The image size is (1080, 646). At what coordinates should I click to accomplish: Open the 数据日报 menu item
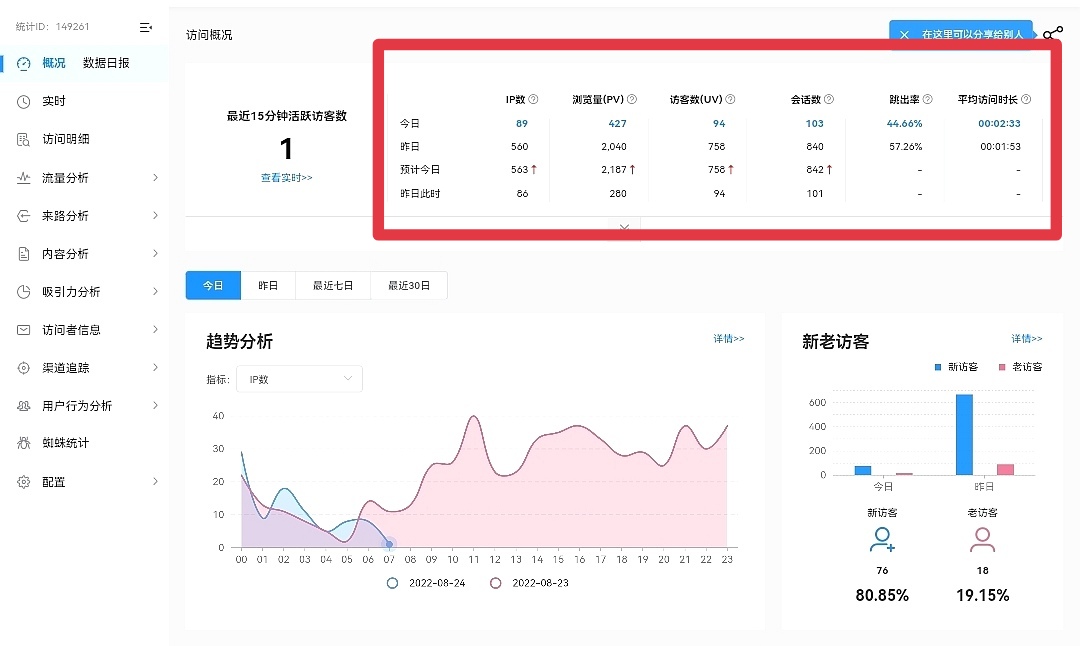click(106, 64)
